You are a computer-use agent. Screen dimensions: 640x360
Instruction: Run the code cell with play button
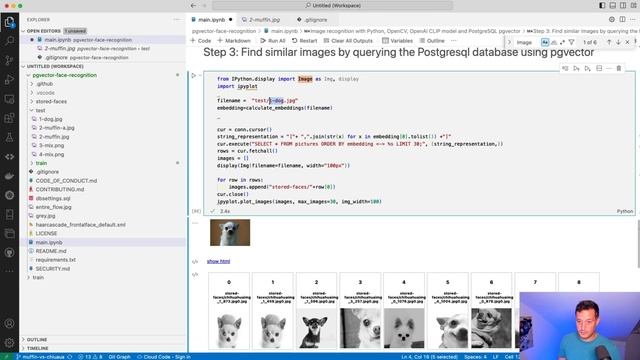coord(194,76)
